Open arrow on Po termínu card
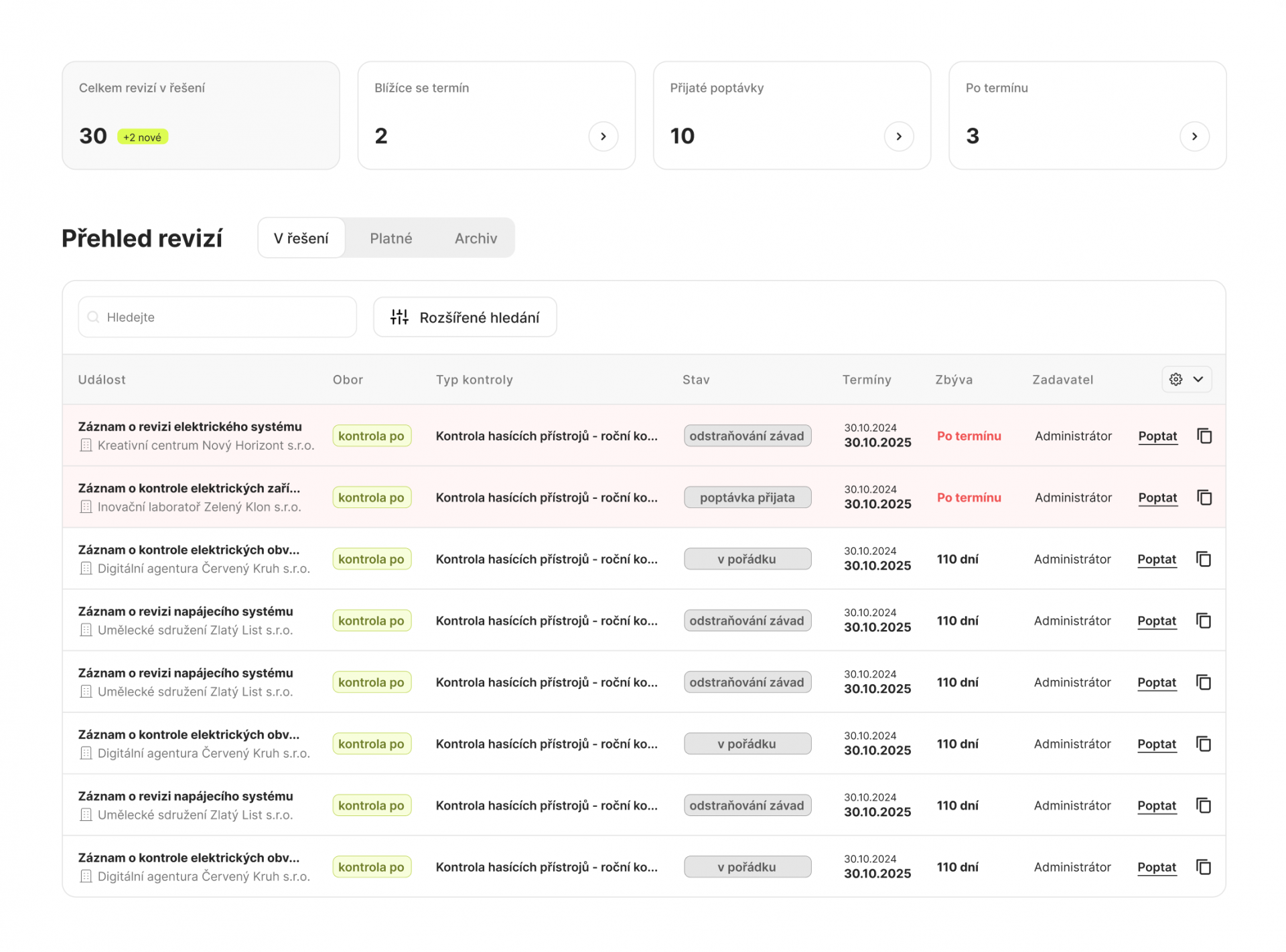 pyautogui.click(x=1194, y=137)
